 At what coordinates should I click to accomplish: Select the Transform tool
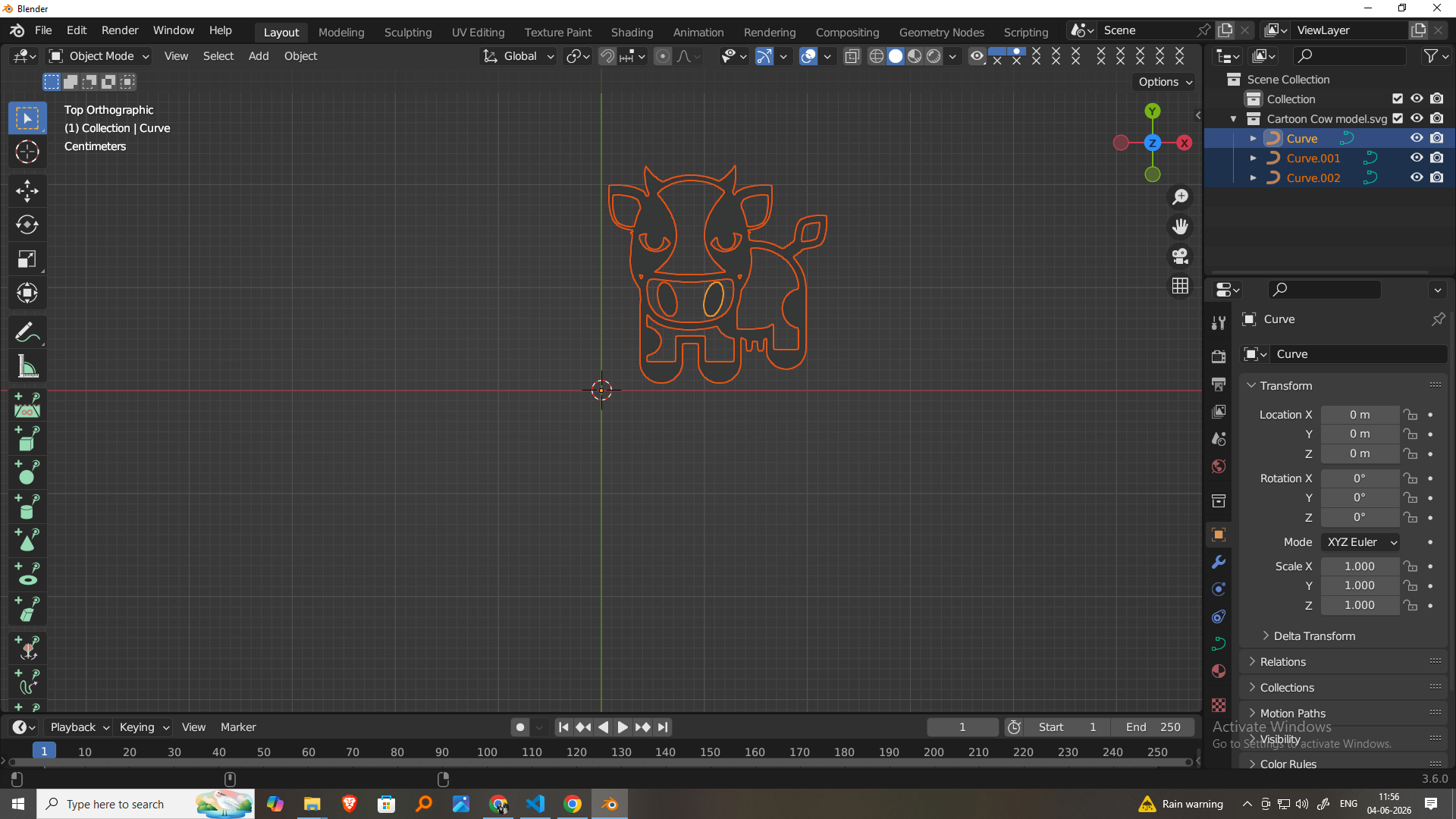(x=27, y=293)
